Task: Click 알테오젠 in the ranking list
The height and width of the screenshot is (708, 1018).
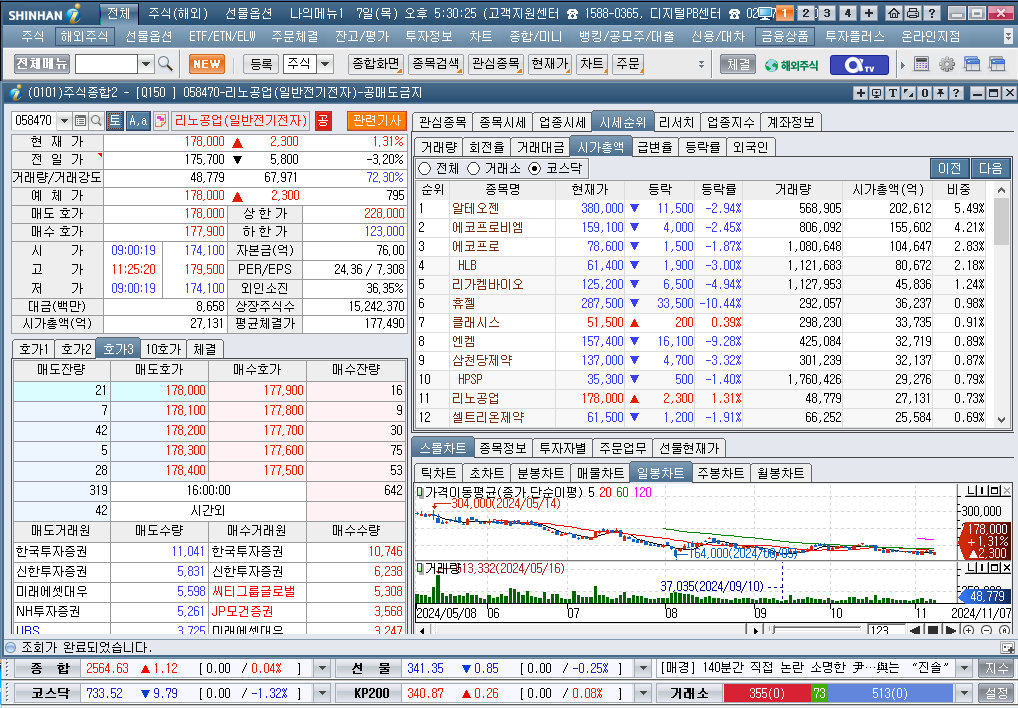Action: pos(476,208)
